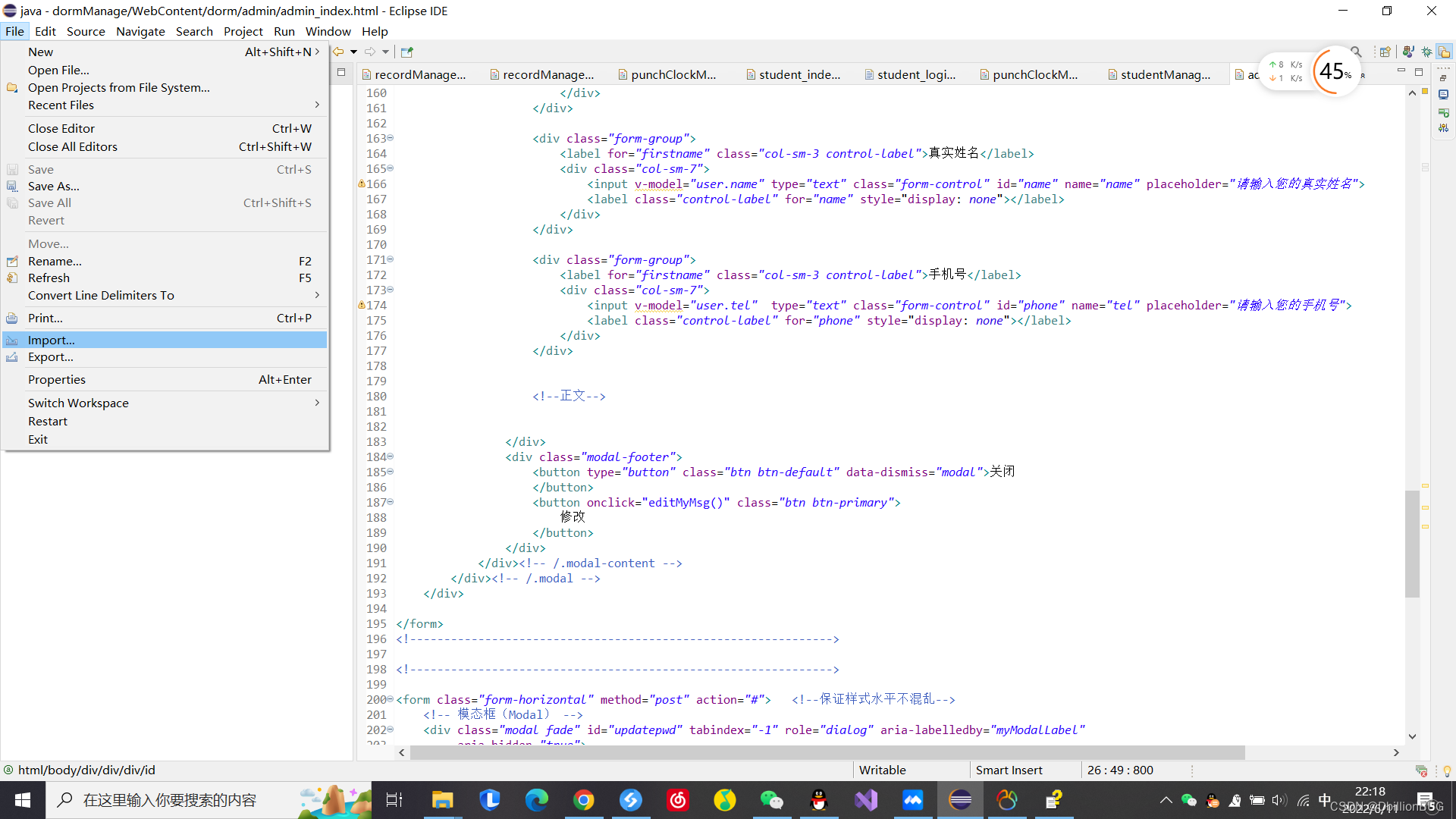Choose Restart from the File menu

point(165,421)
